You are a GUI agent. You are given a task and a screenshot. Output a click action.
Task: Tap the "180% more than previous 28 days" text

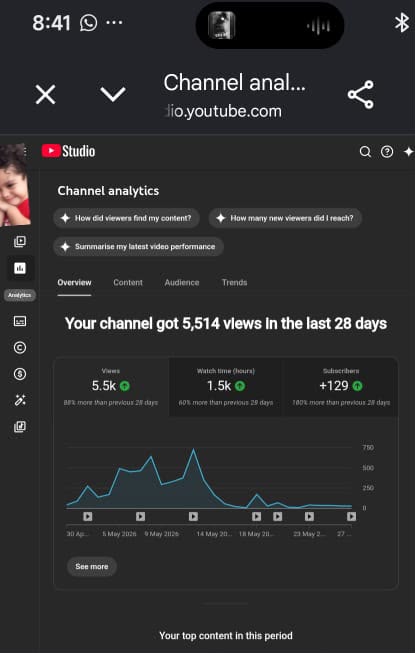pos(340,403)
